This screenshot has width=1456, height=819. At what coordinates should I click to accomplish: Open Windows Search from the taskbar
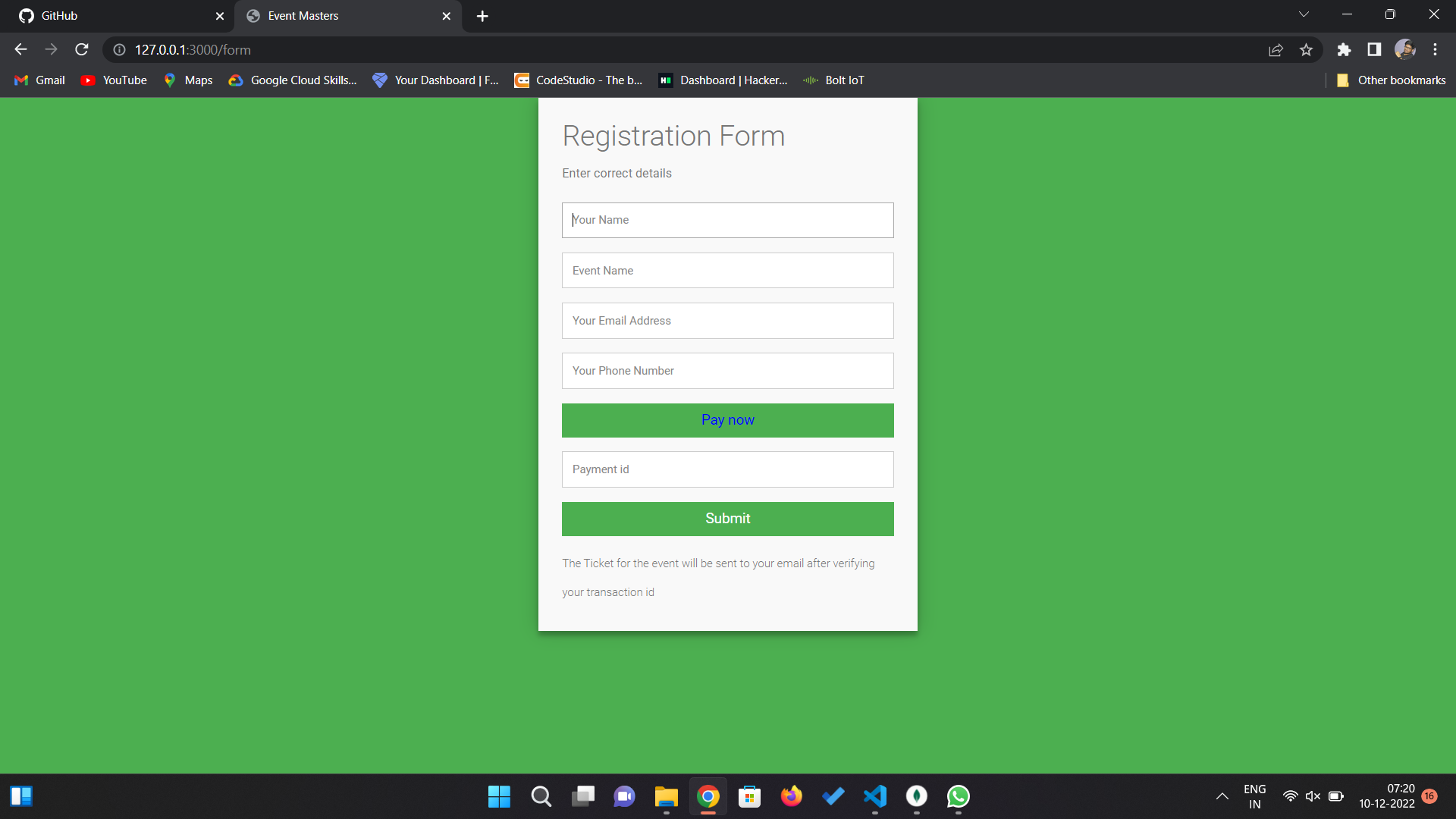pyautogui.click(x=541, y=796)
